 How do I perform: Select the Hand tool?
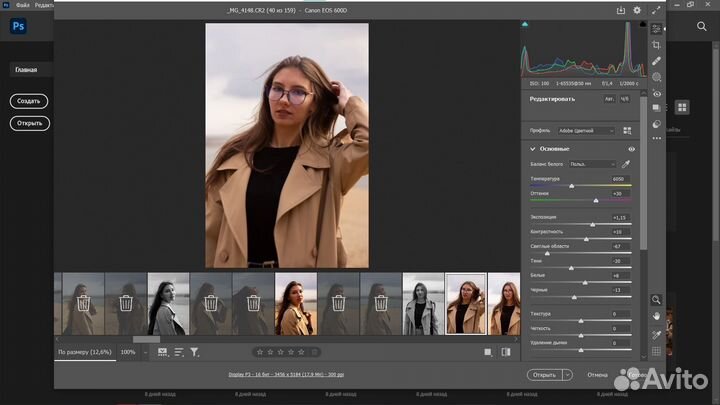click(x=657, y=316)
